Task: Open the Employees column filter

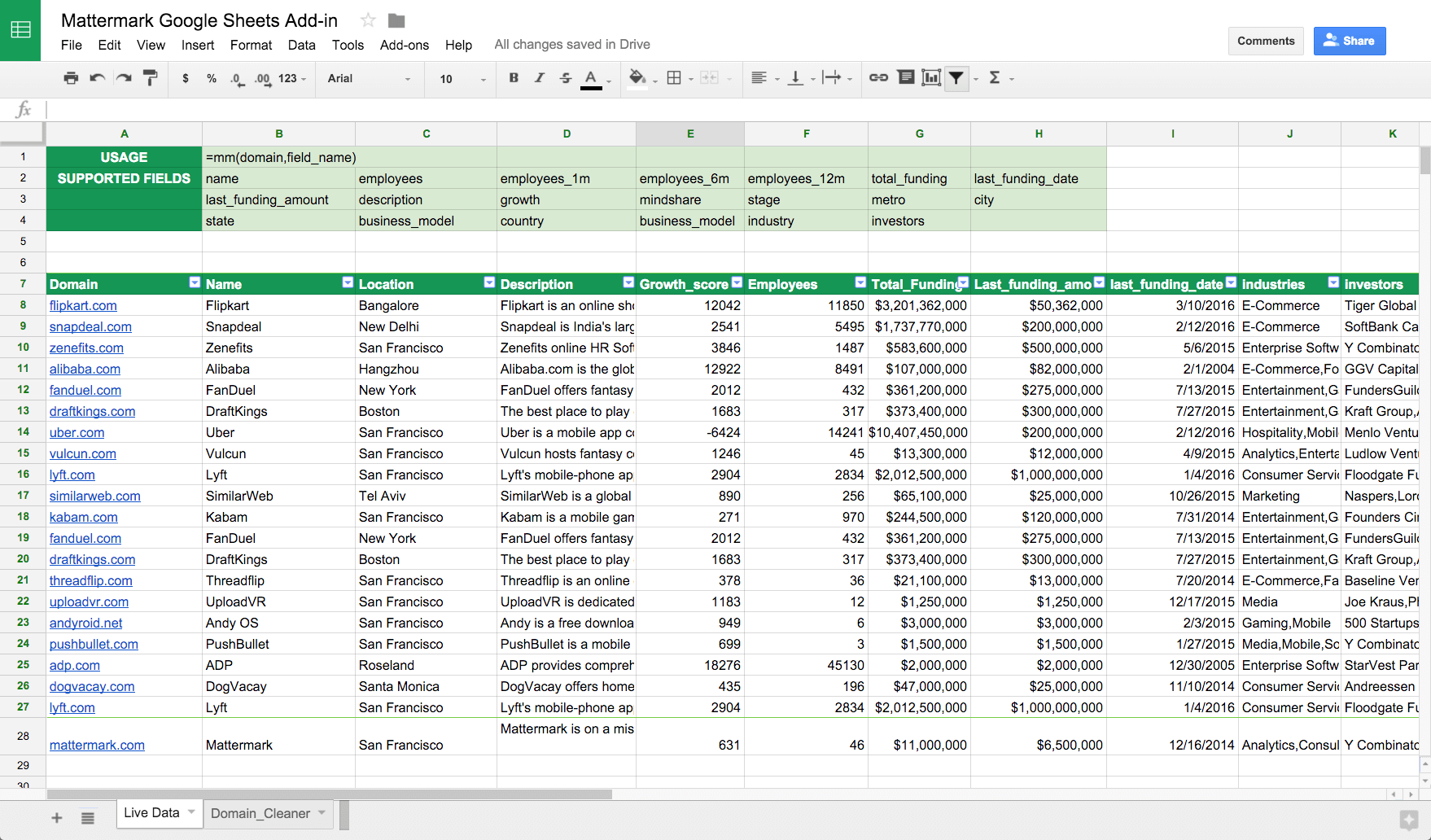Action: coord(860,282)
